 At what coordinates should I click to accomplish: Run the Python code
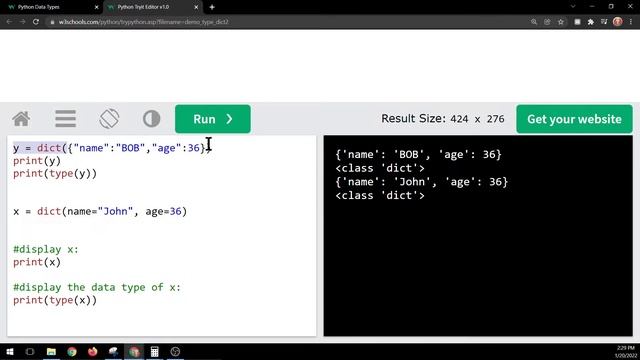(x=213, y=119)
